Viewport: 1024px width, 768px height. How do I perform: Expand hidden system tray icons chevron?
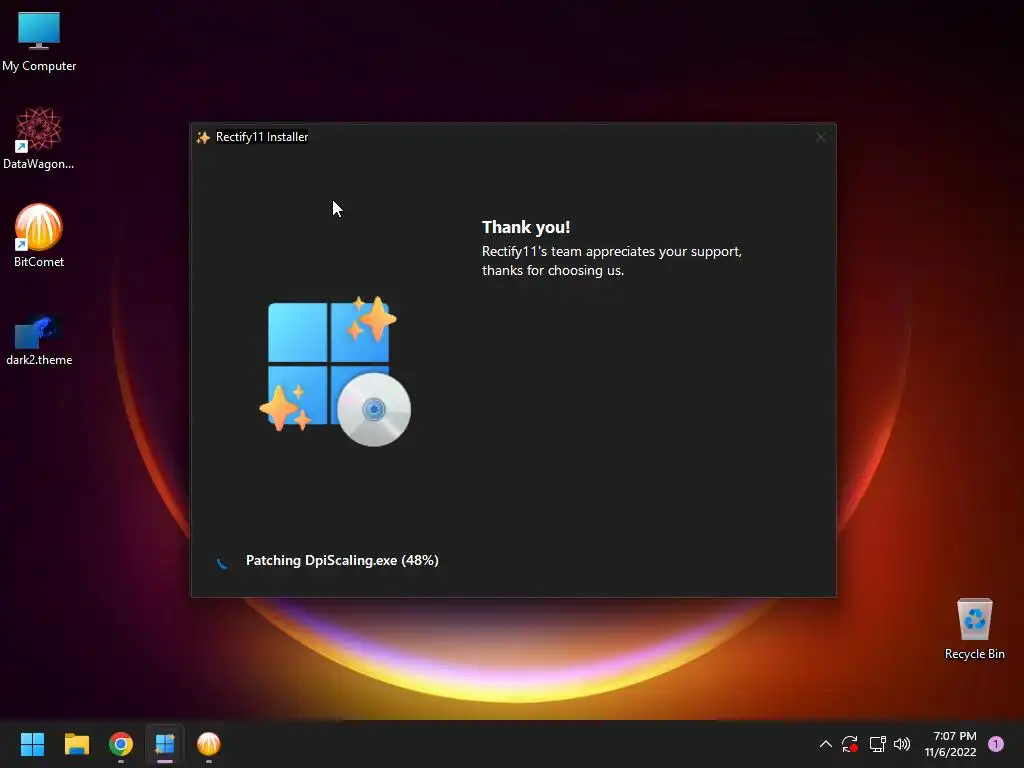[825, 744]
